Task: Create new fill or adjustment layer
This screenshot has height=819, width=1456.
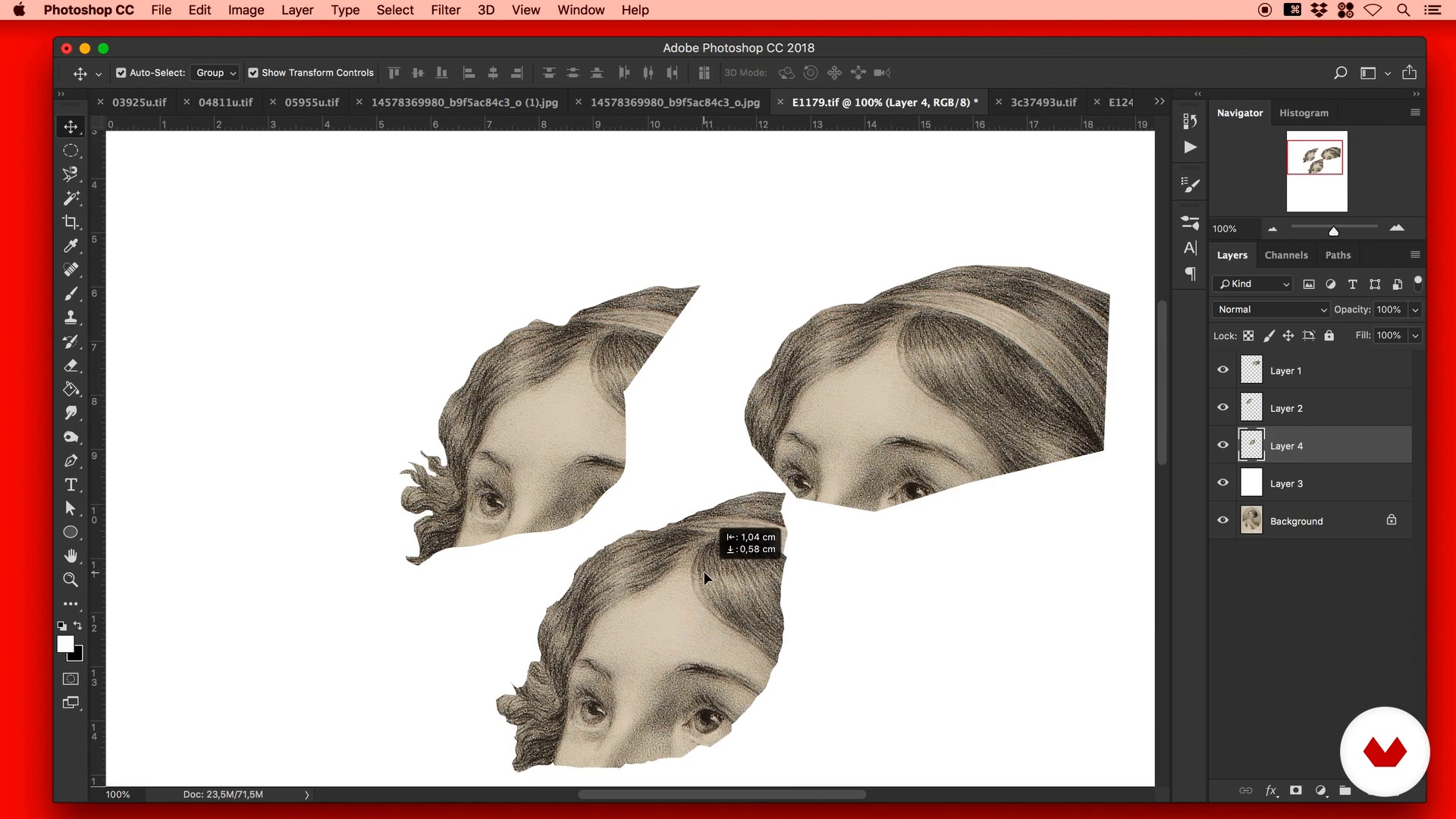Action: (1321, 790)
